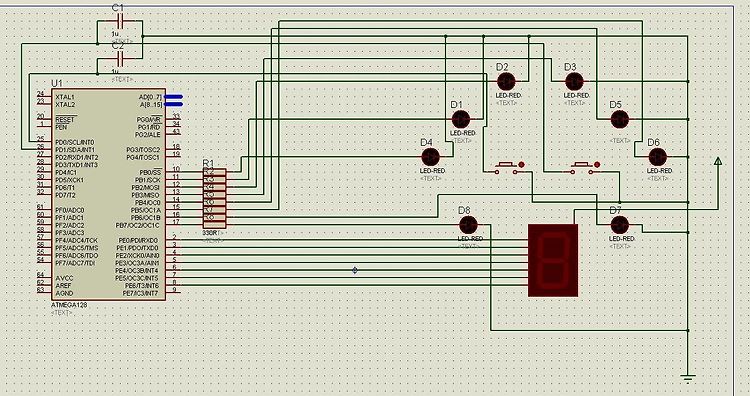Click the PD0/SCL/INT0 pin label
750x396 pixels.
point(75,142)
